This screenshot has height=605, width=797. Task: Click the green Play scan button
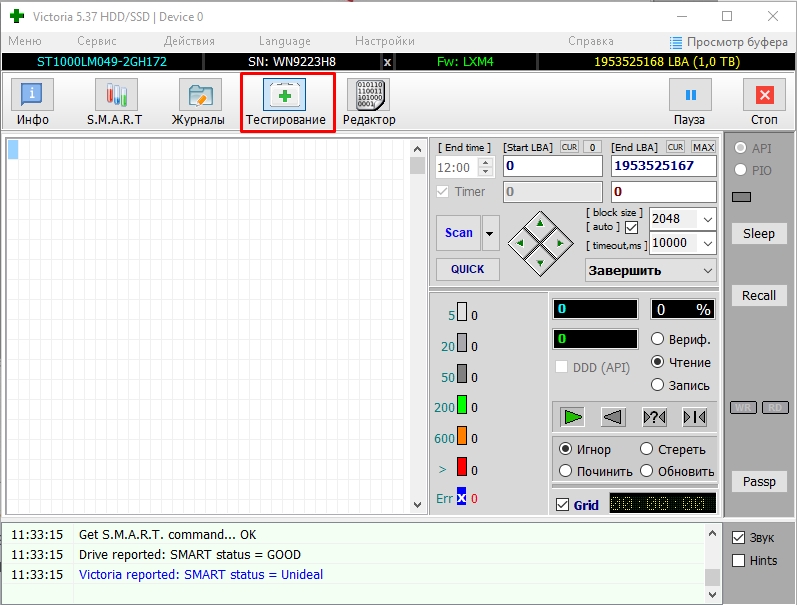573,417
